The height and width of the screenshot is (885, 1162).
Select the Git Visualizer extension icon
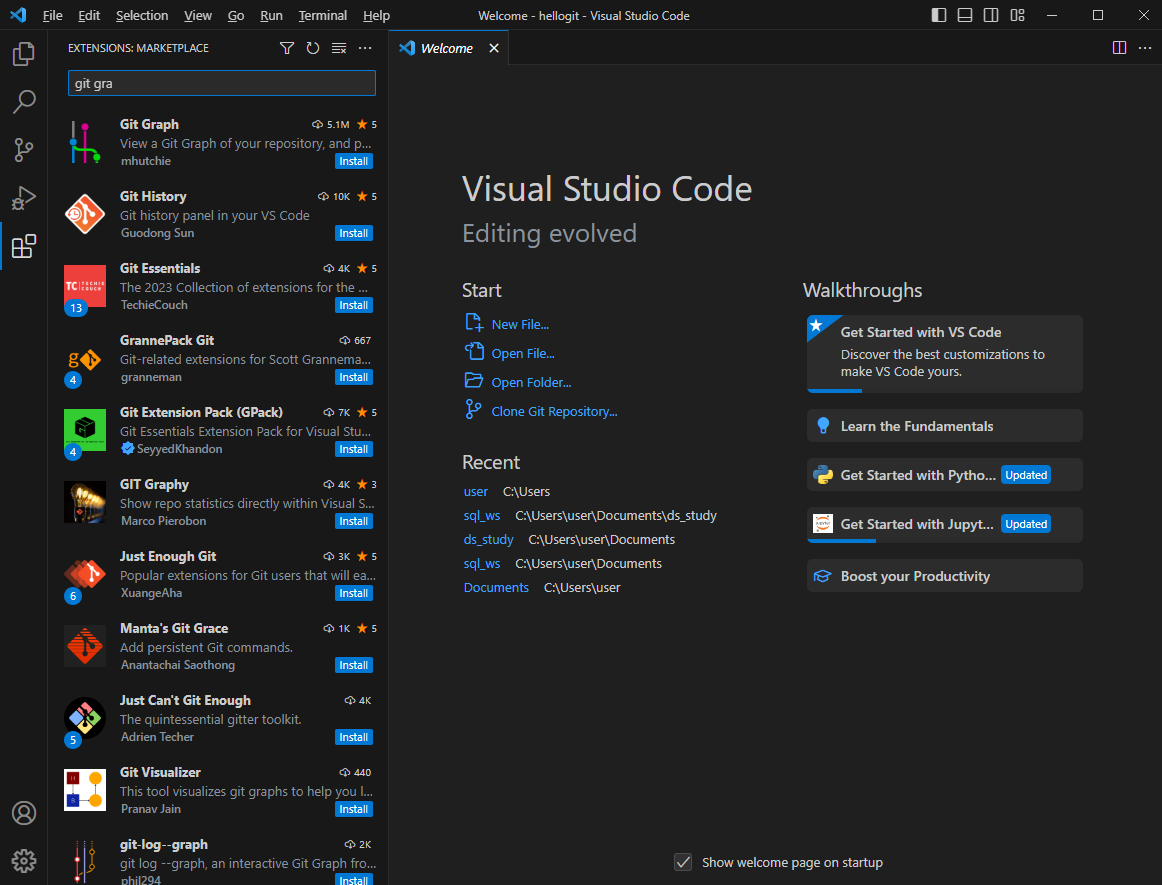tap(84, 790)
